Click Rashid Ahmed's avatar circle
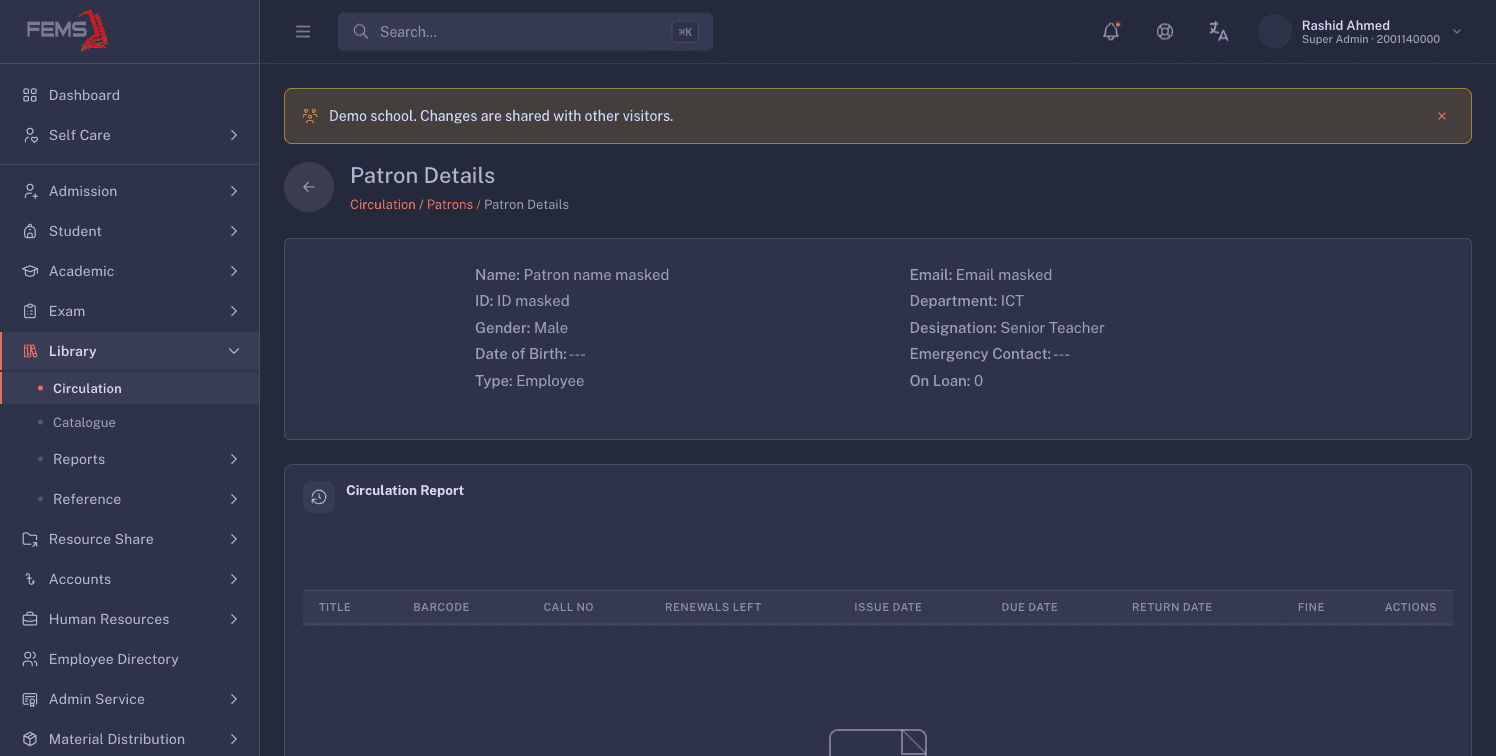The width and height of the screenshot is (1496, 756). [x=1275, y=31]
